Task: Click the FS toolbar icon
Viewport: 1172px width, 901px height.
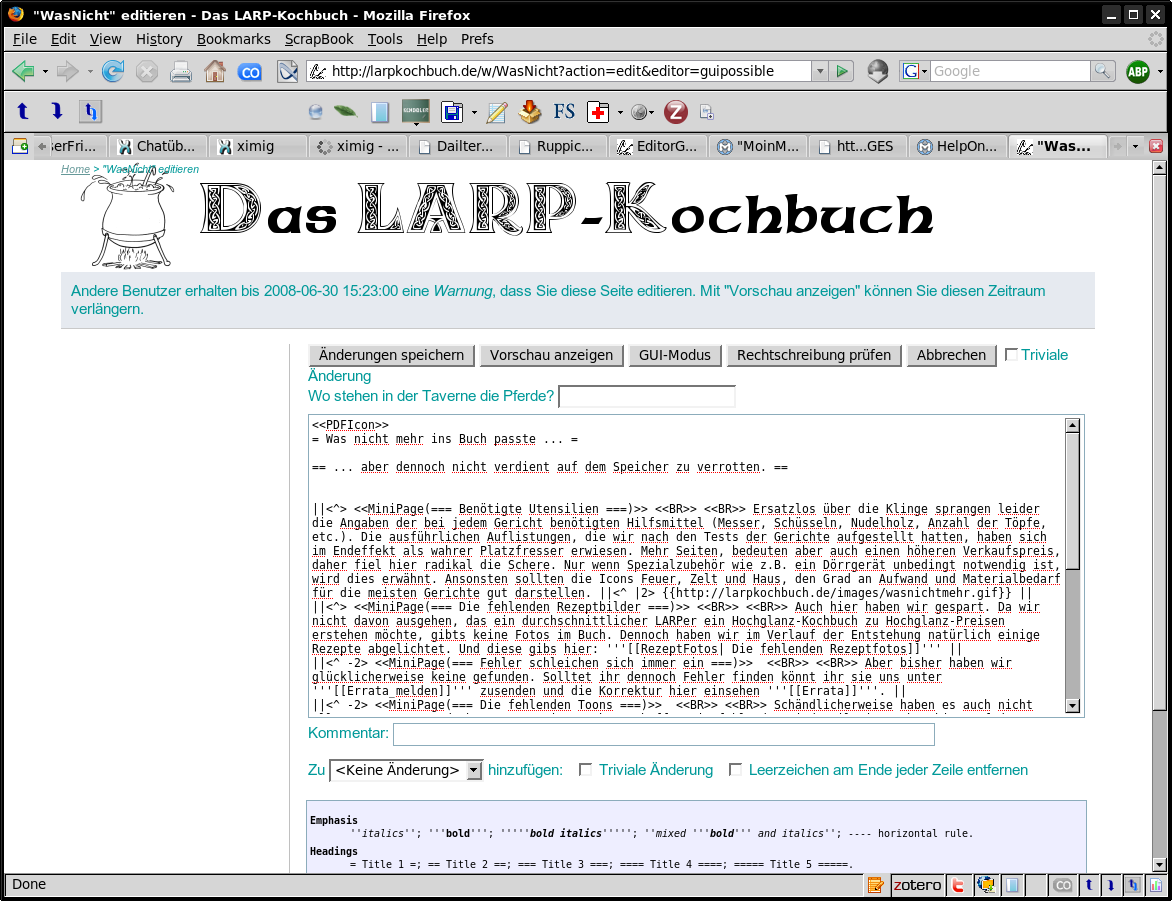Action: click(x=564, y=112)
